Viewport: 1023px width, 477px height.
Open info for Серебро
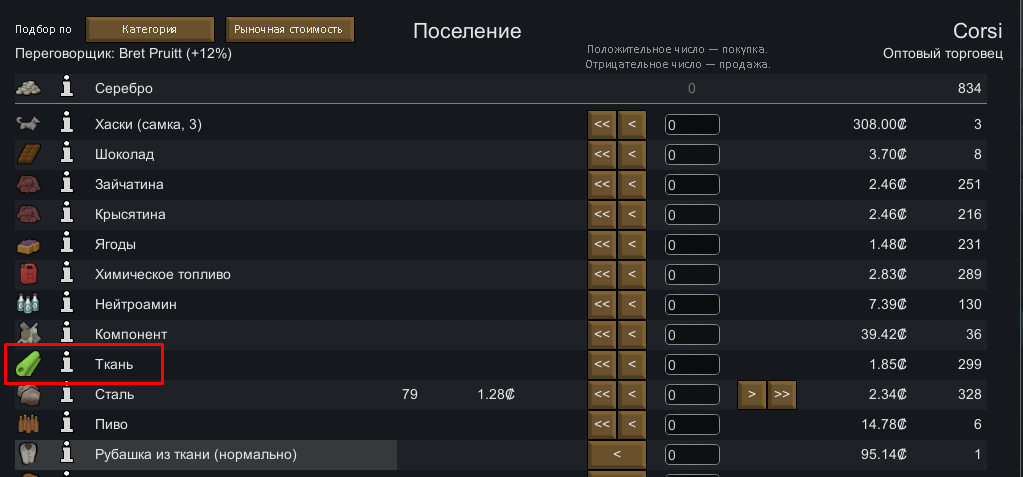[68, 88]
